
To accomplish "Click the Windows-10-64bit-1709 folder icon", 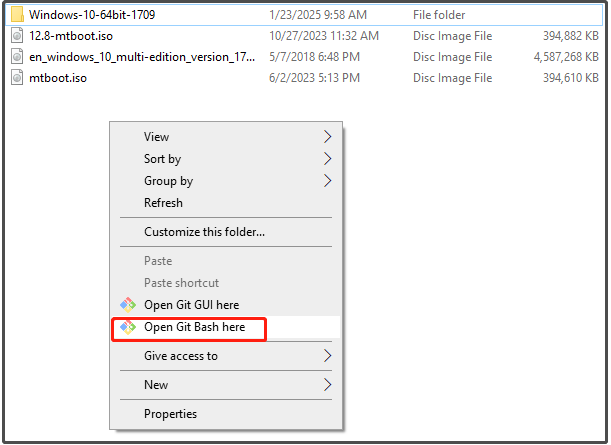I will pos(17,15).
